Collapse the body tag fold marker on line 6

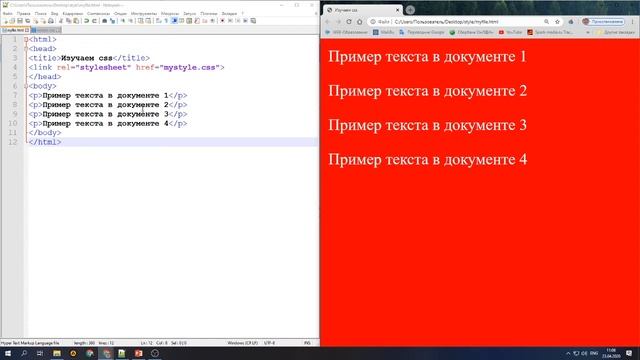pos(26,86)
